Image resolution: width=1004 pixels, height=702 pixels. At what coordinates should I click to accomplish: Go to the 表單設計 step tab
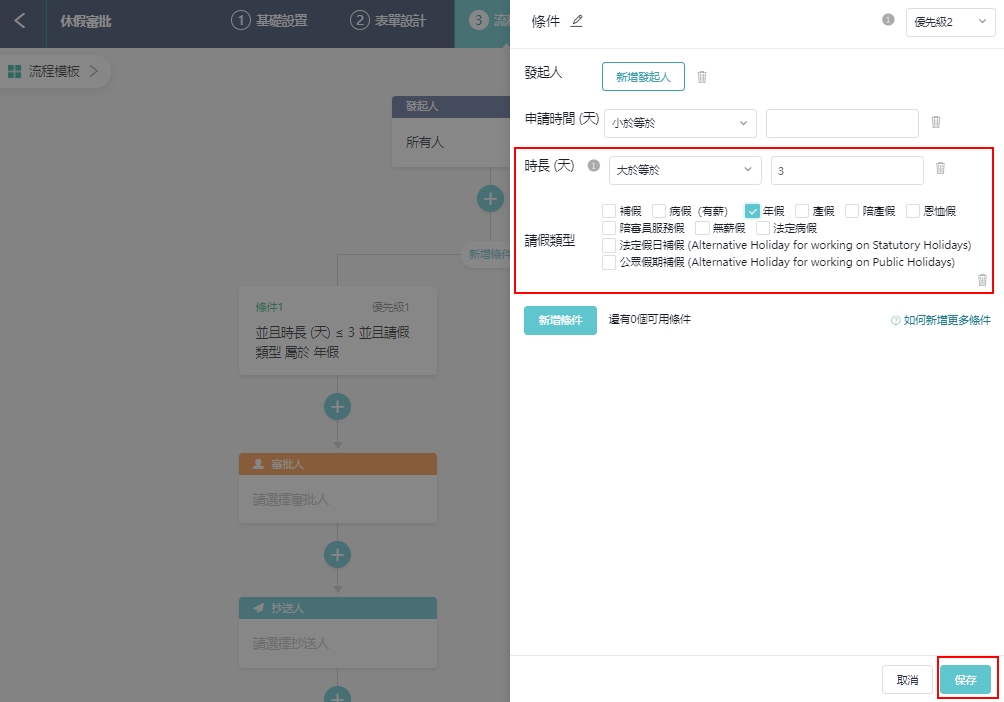(388, 20)
